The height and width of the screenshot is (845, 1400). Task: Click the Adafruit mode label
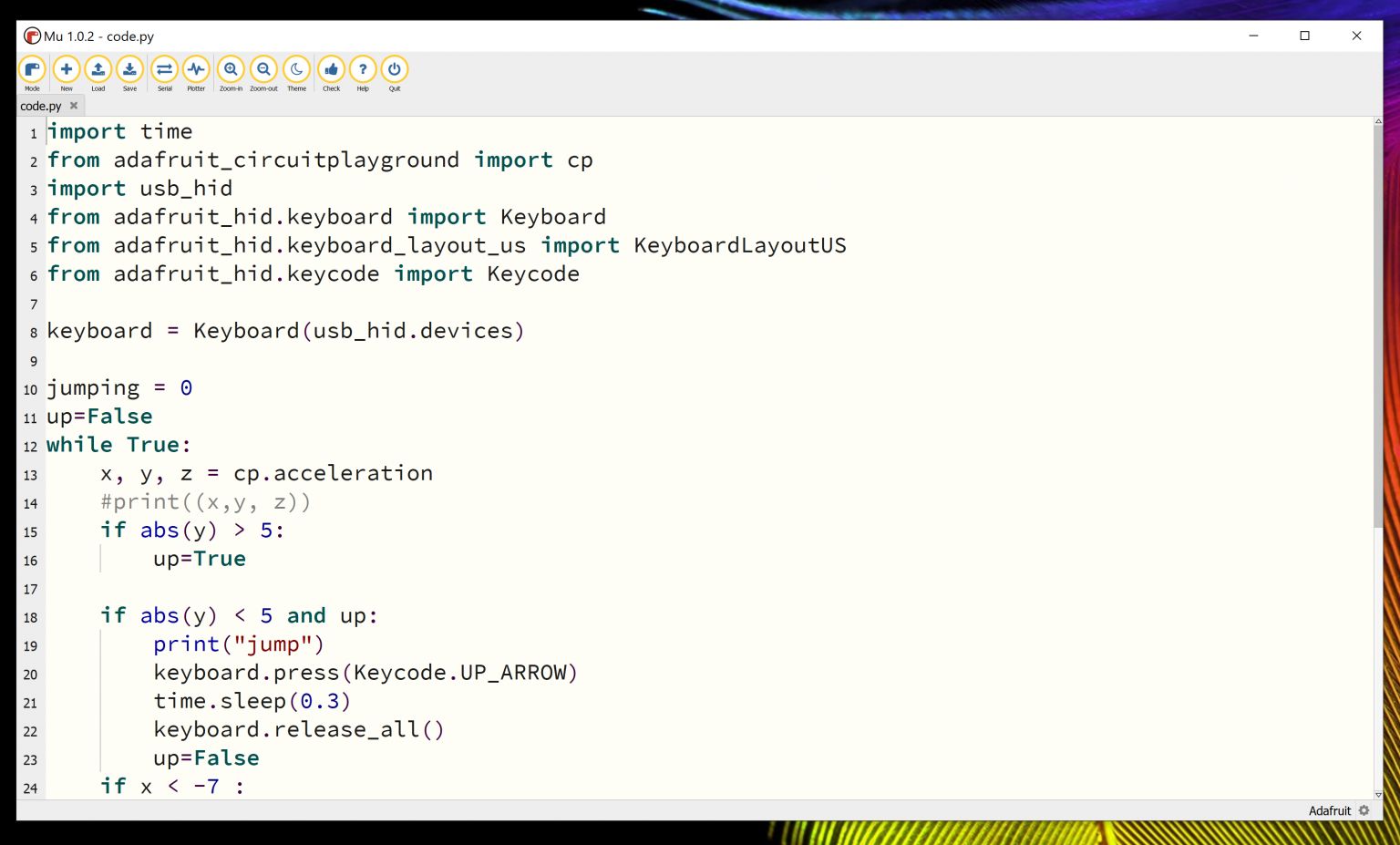1329,810
